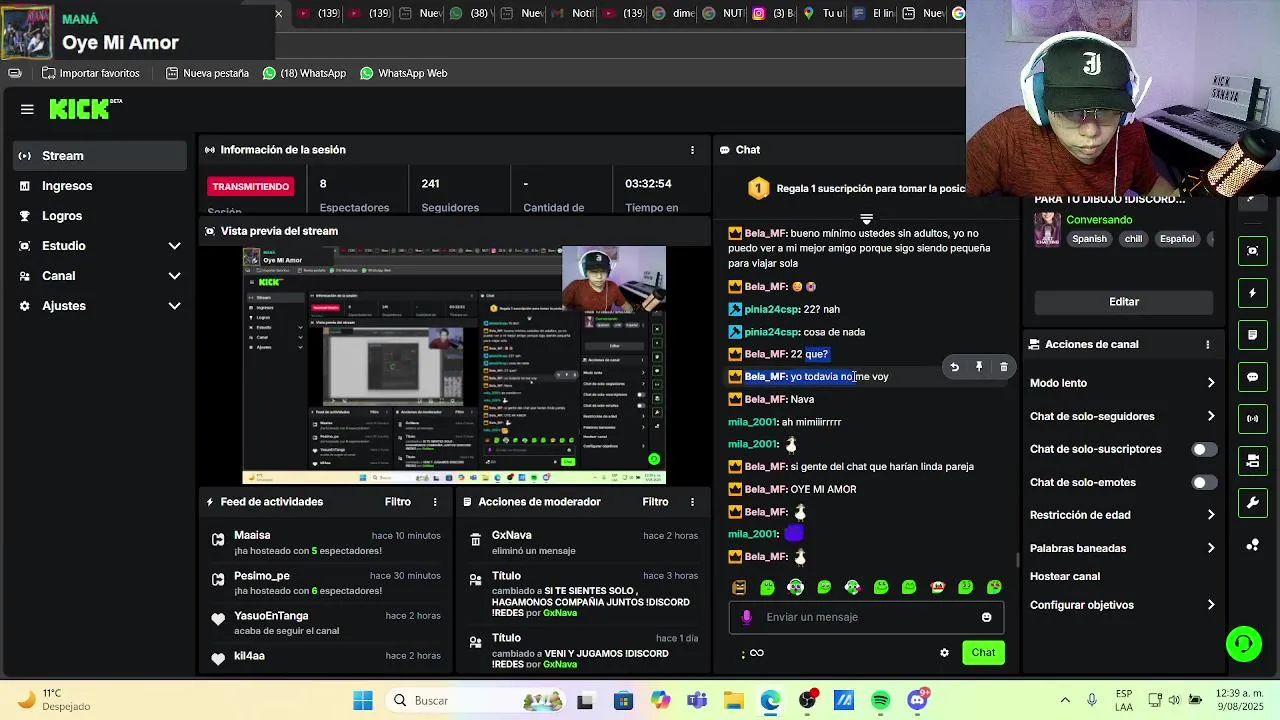Open the (18) WhatsApp bookmark
Image resolution: width=1280 pixels, height=720 pixels.
tap(304, 73)
